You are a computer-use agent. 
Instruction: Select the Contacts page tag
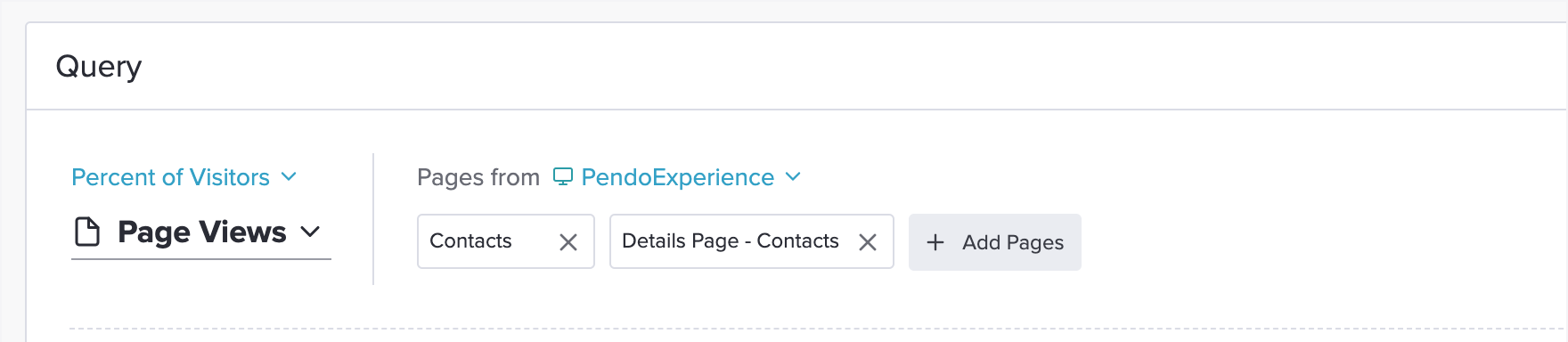tap(506, 241)
